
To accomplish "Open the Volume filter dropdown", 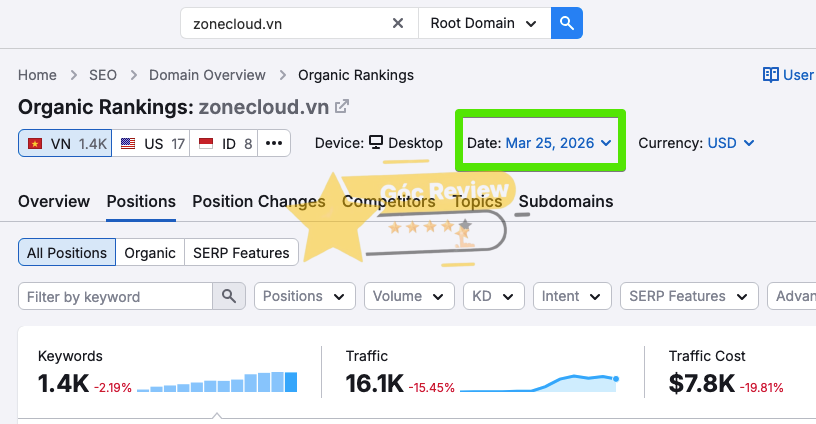I will click(409, 297).
